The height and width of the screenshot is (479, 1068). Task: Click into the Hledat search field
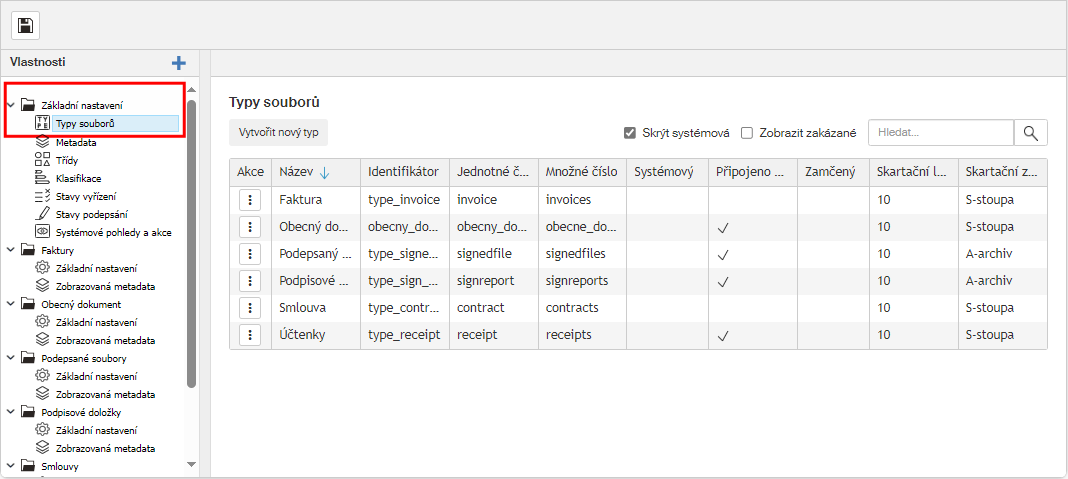click(940, 133)
